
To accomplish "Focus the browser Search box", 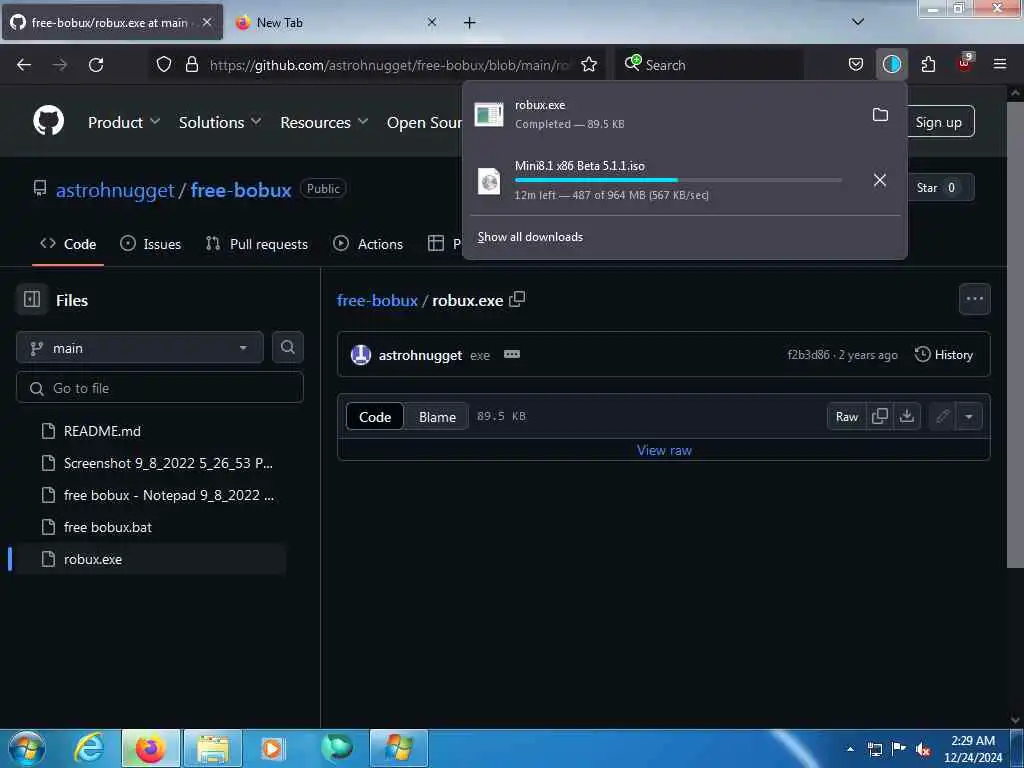I will [x=709, y=65].
